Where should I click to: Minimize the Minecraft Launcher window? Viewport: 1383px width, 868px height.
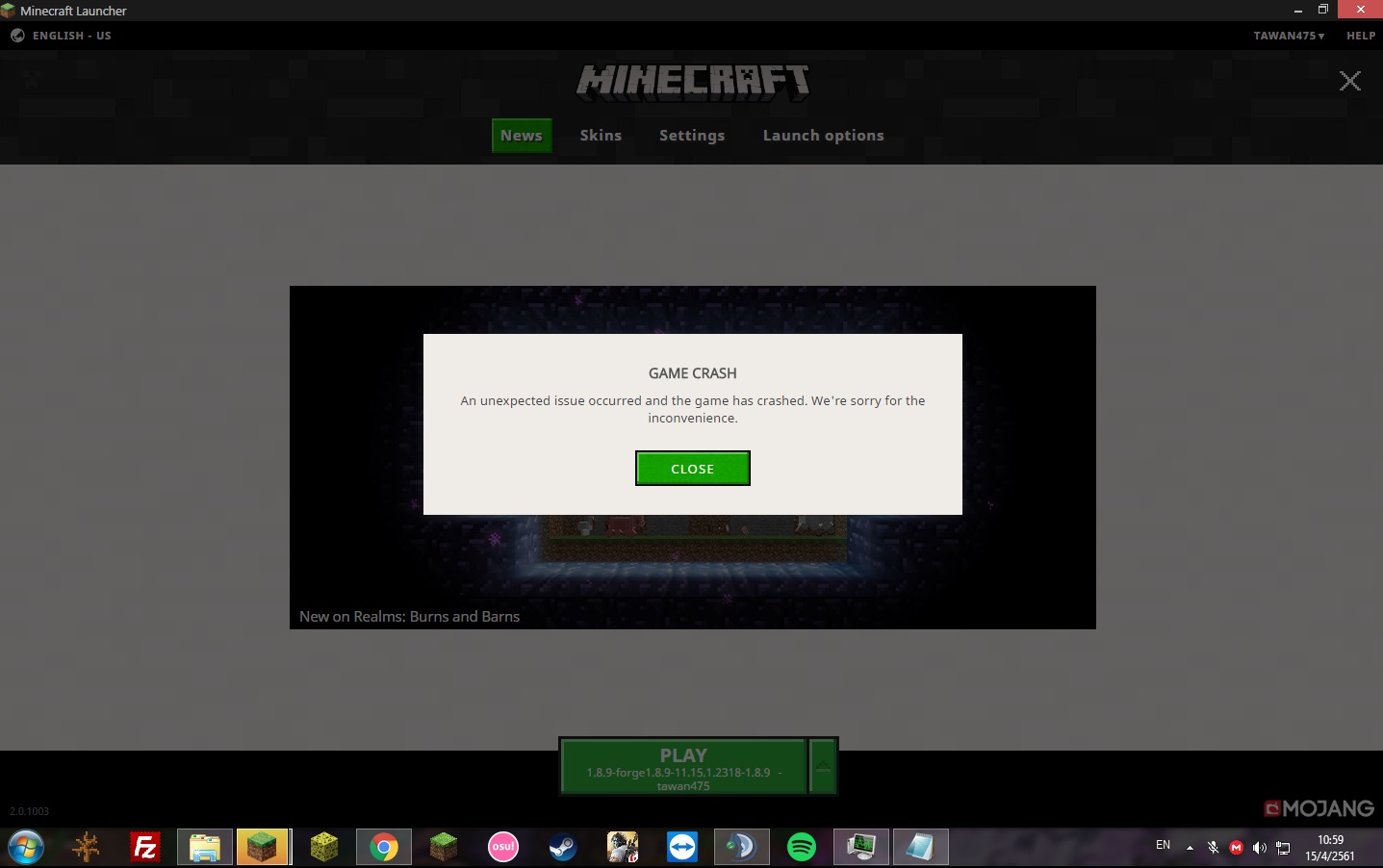coord(1297,10)
